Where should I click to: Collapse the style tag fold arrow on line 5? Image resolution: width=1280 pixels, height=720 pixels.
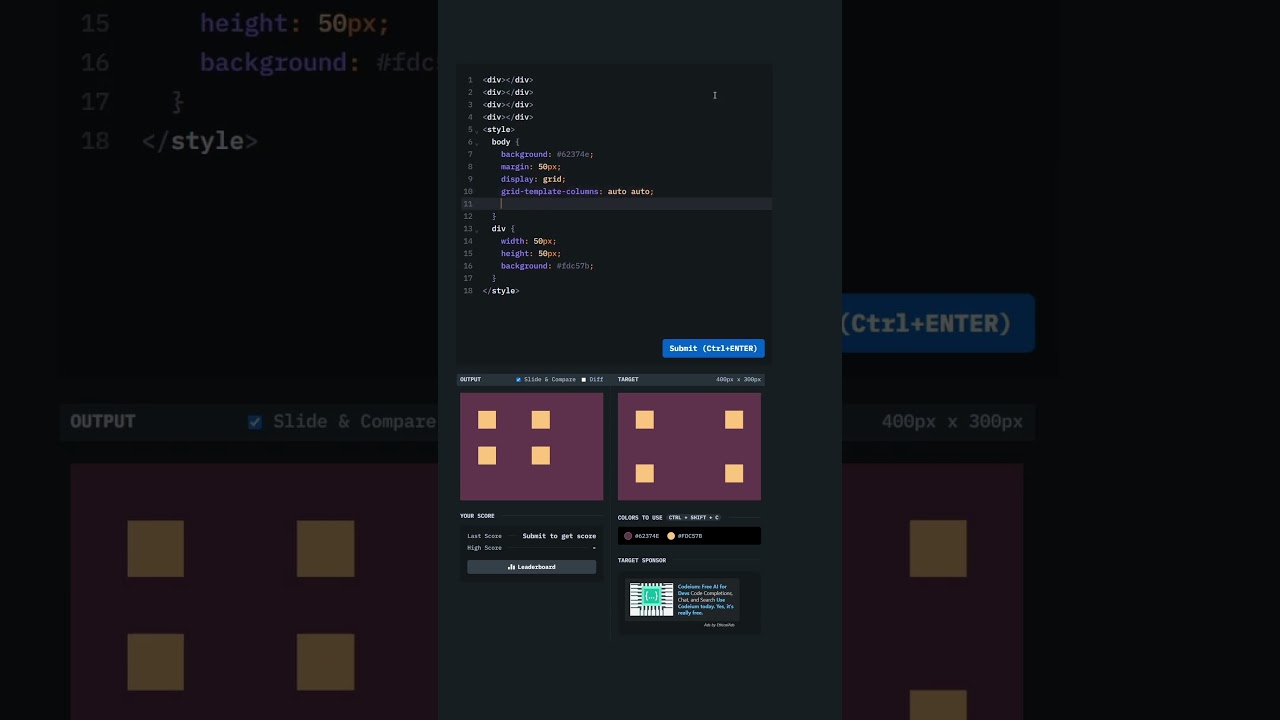coord(477,131)
